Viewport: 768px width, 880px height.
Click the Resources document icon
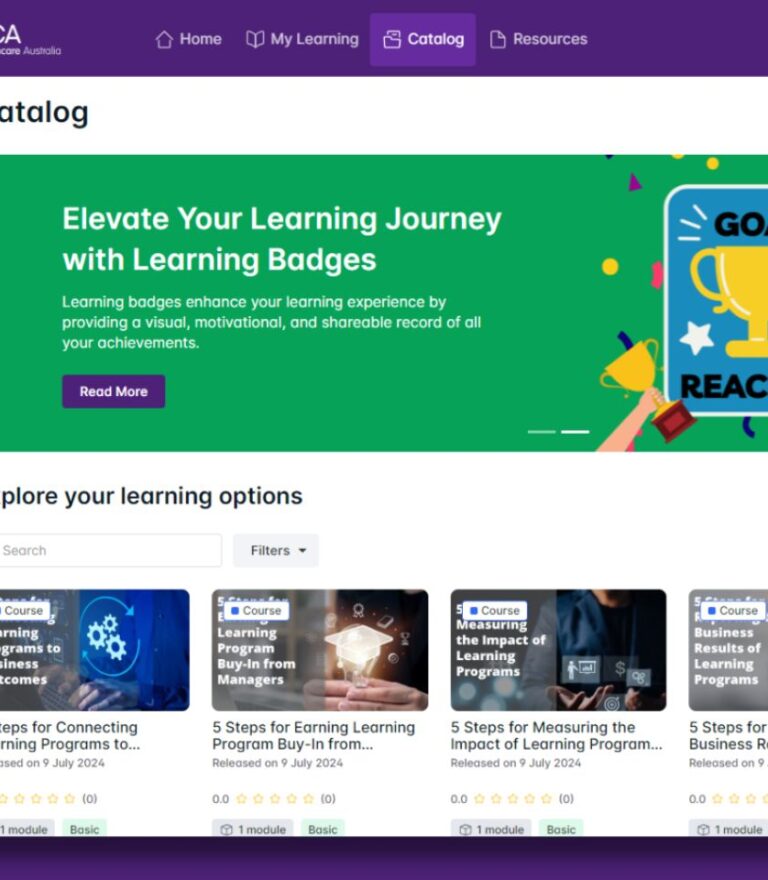point(497,40)
